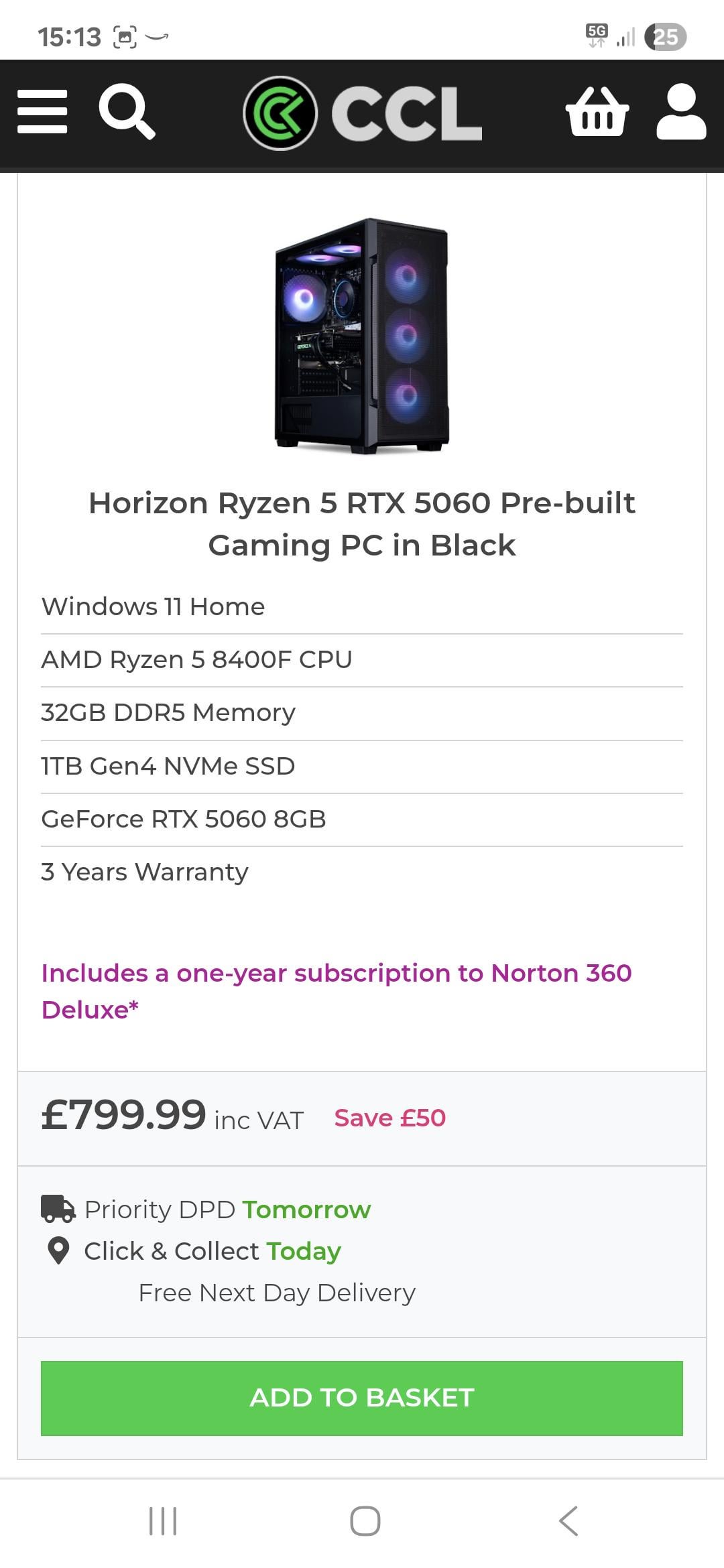Open Horizon Ryzen 5 RTX 5060 product title
724x1568 pixels.
[x=362, y=524]
